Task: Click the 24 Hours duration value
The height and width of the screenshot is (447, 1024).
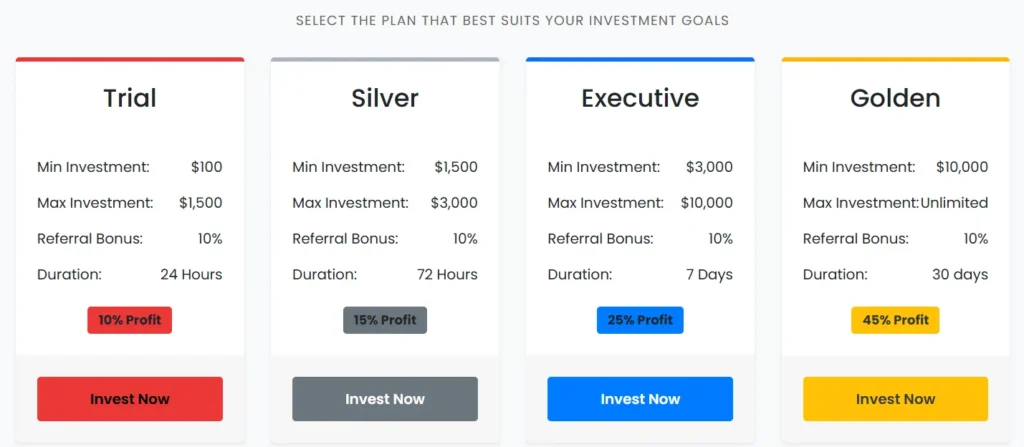Action: (191, 274)
